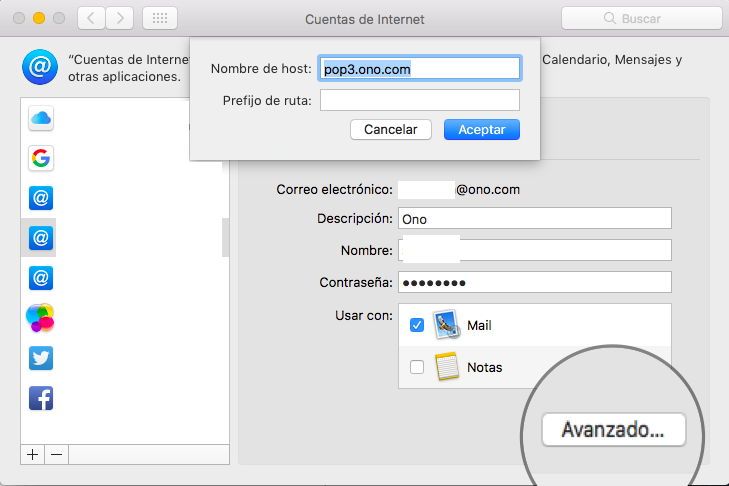This screenshot has height=486, width=729.
Task: Click the Descripción field containing Ono
Action: pos(535,218)
